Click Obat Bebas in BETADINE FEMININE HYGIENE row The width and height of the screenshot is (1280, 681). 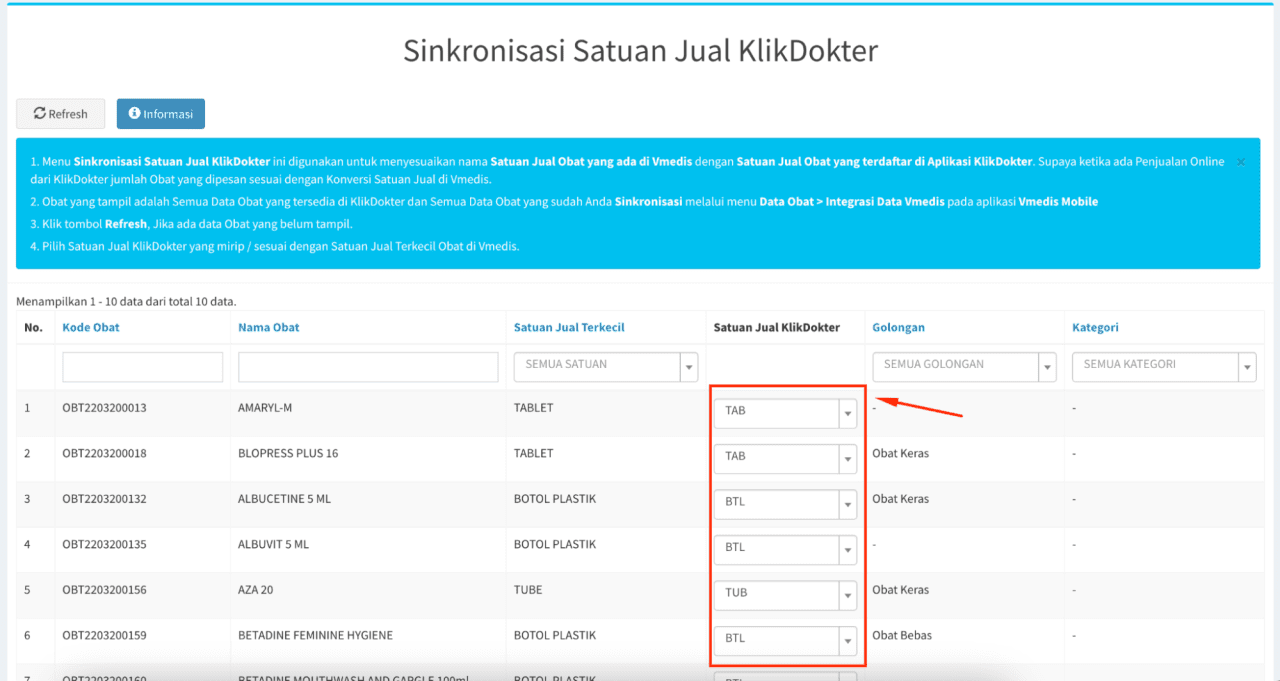tap(901, 635)
